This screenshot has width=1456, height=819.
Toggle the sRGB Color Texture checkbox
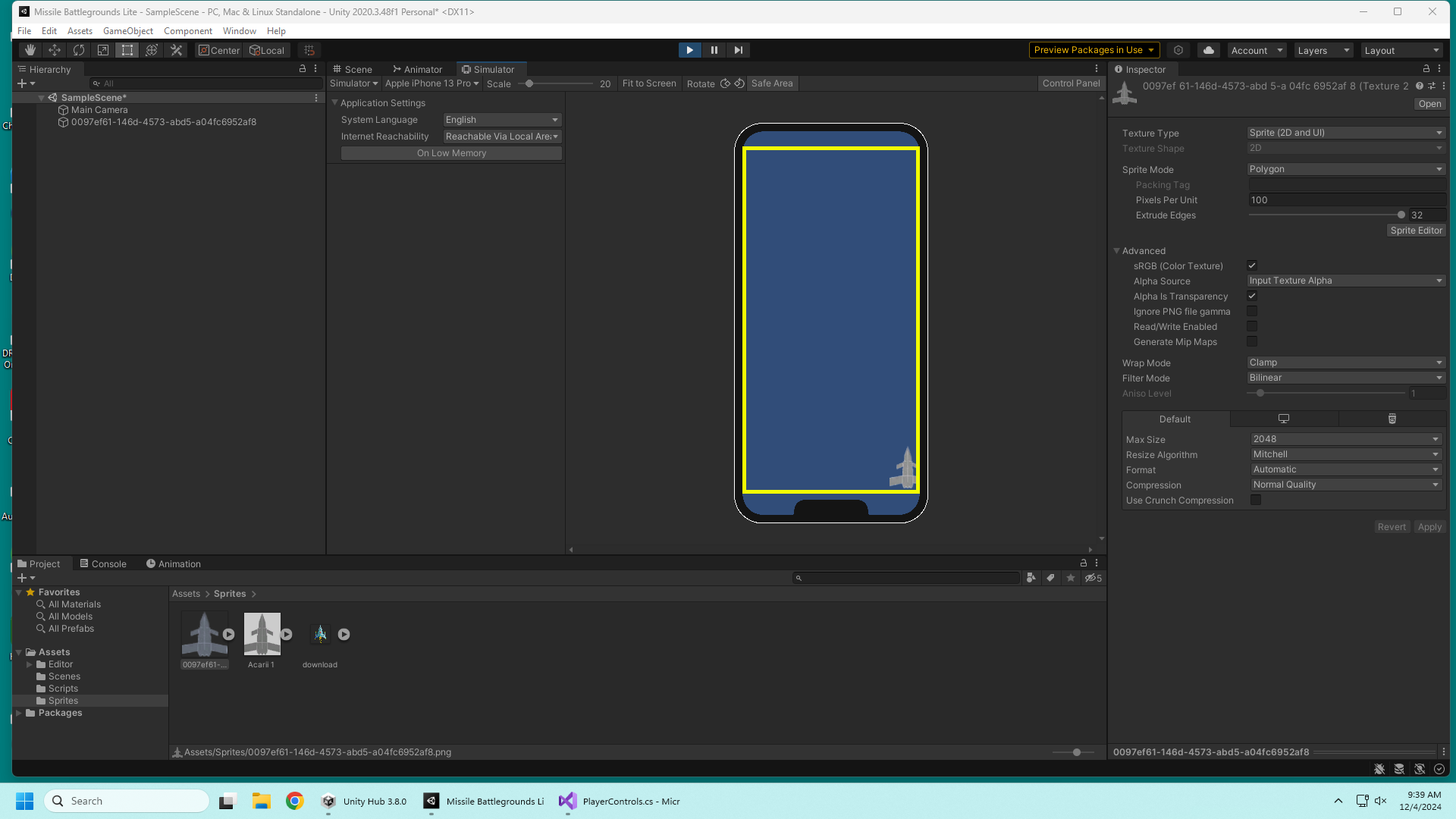pyautogui.click(x=1252, y=265)
